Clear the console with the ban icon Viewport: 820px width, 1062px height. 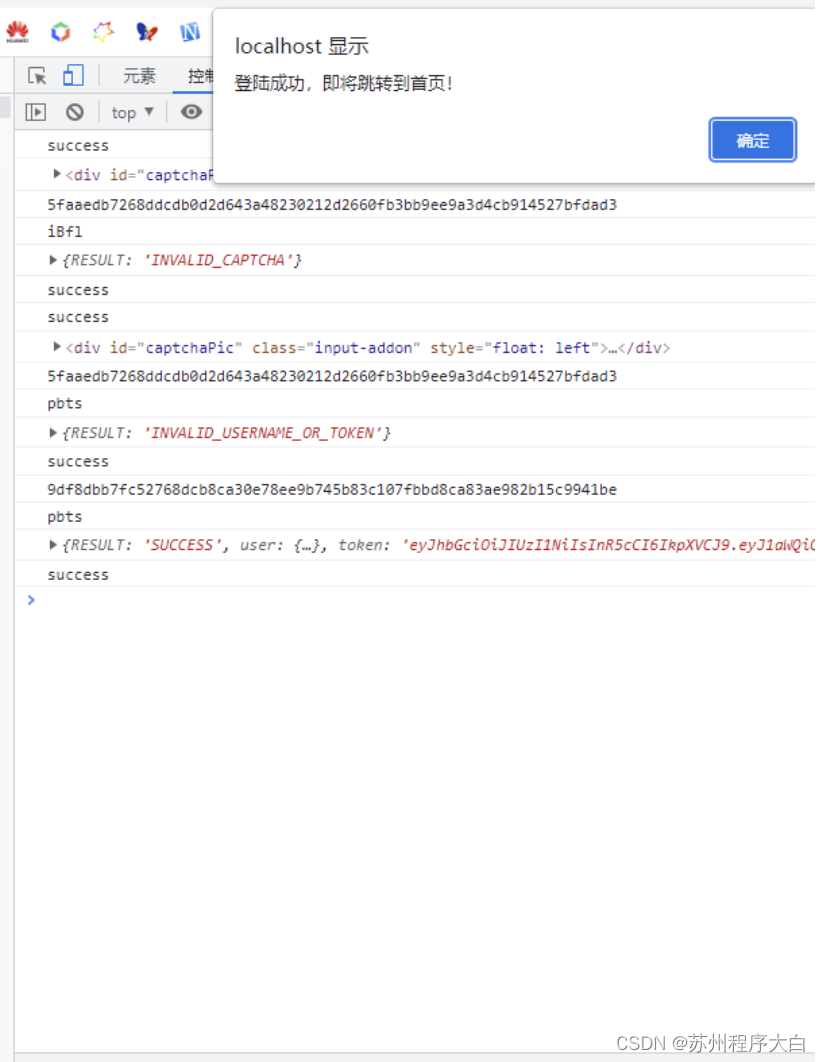click(x=74, y=112)
